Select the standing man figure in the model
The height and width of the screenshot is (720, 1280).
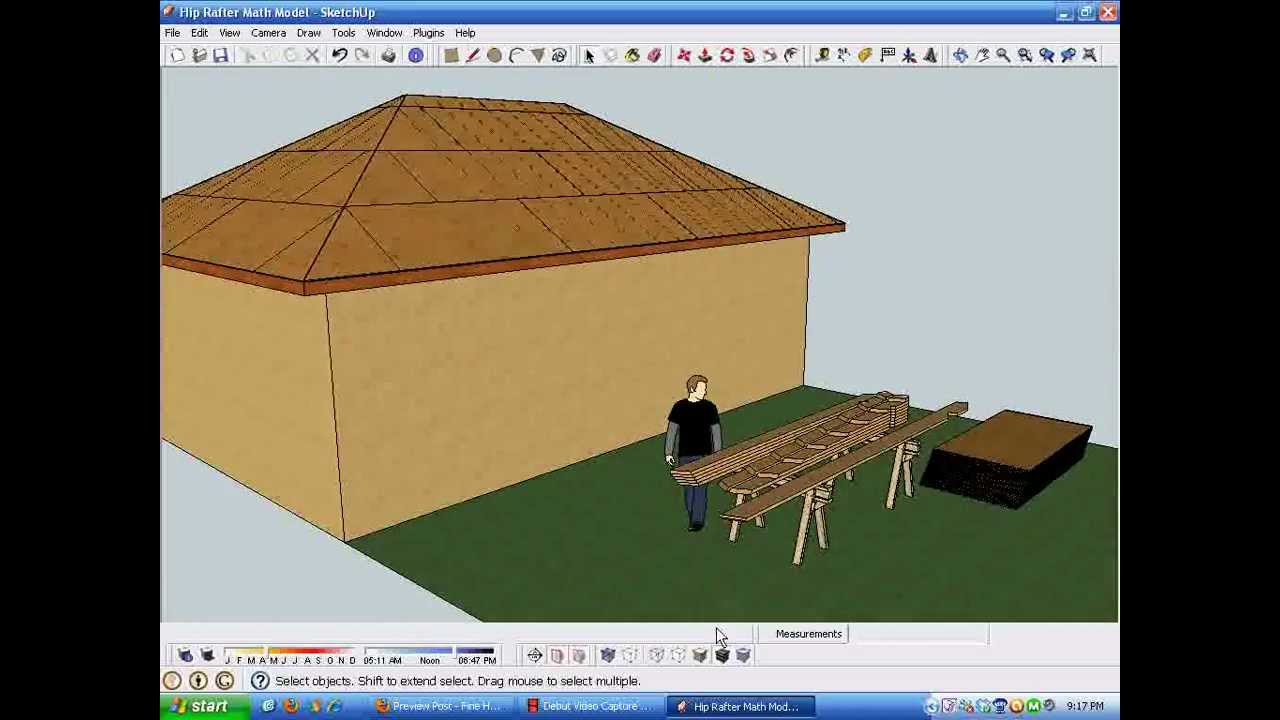coord(692,452)
